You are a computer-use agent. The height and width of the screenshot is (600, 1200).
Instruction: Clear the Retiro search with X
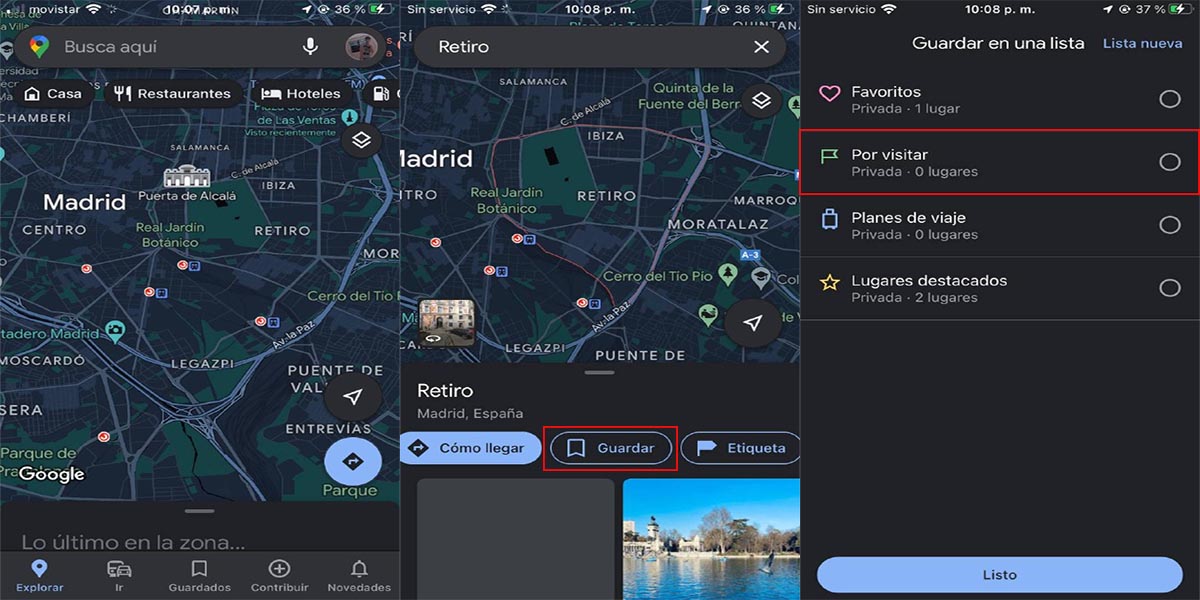tap(762, 47)
